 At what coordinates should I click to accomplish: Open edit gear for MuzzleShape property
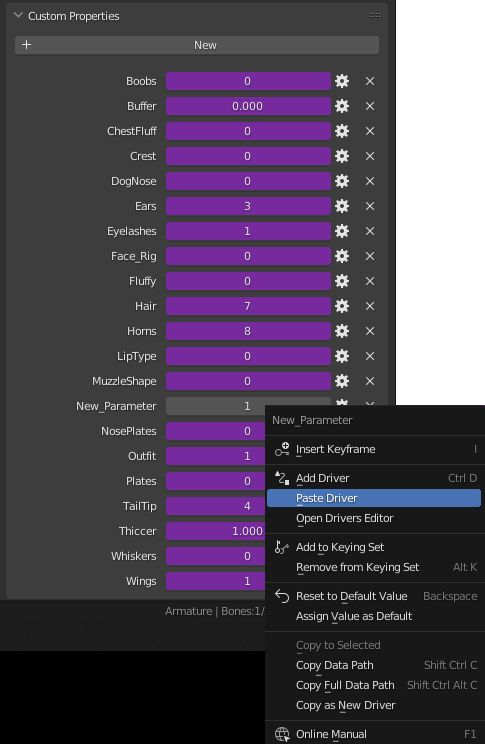click(x=342, y=381)
